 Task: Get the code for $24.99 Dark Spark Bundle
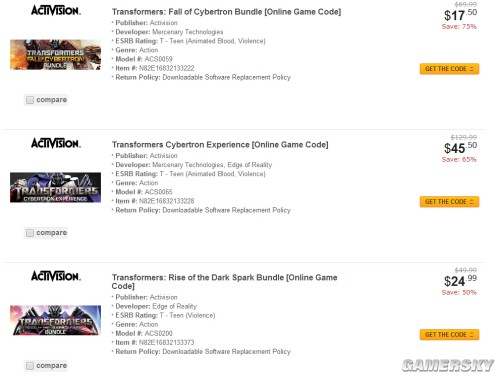449,334
